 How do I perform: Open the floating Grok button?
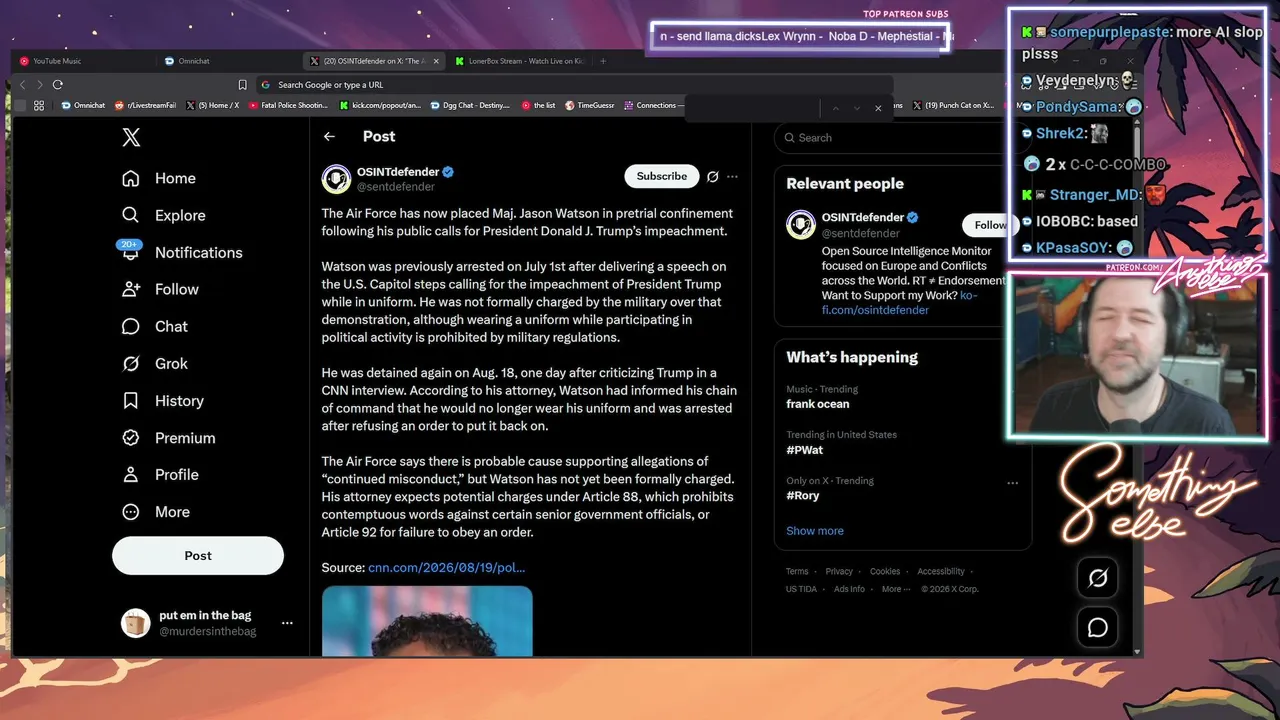click(1098, 578)
